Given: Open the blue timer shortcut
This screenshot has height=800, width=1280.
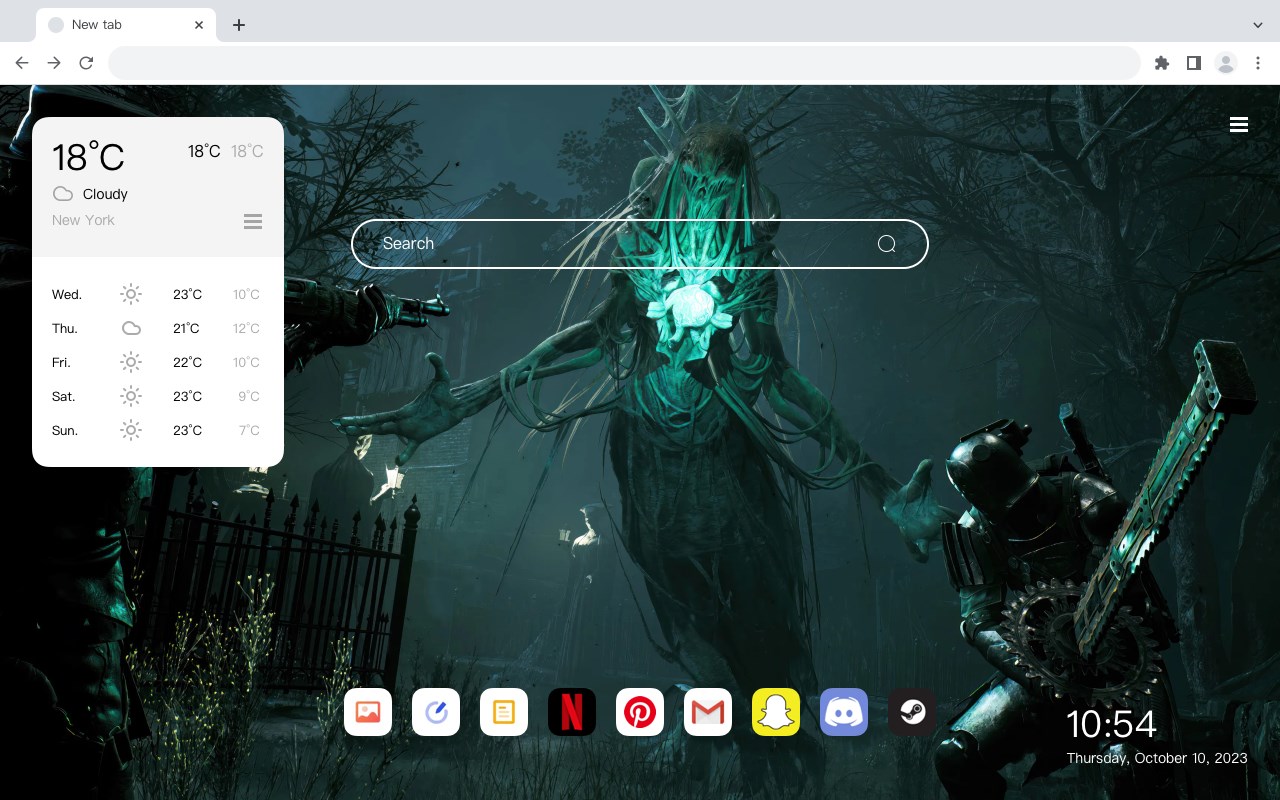Looking at the screenshot, I should pos(436,712).
